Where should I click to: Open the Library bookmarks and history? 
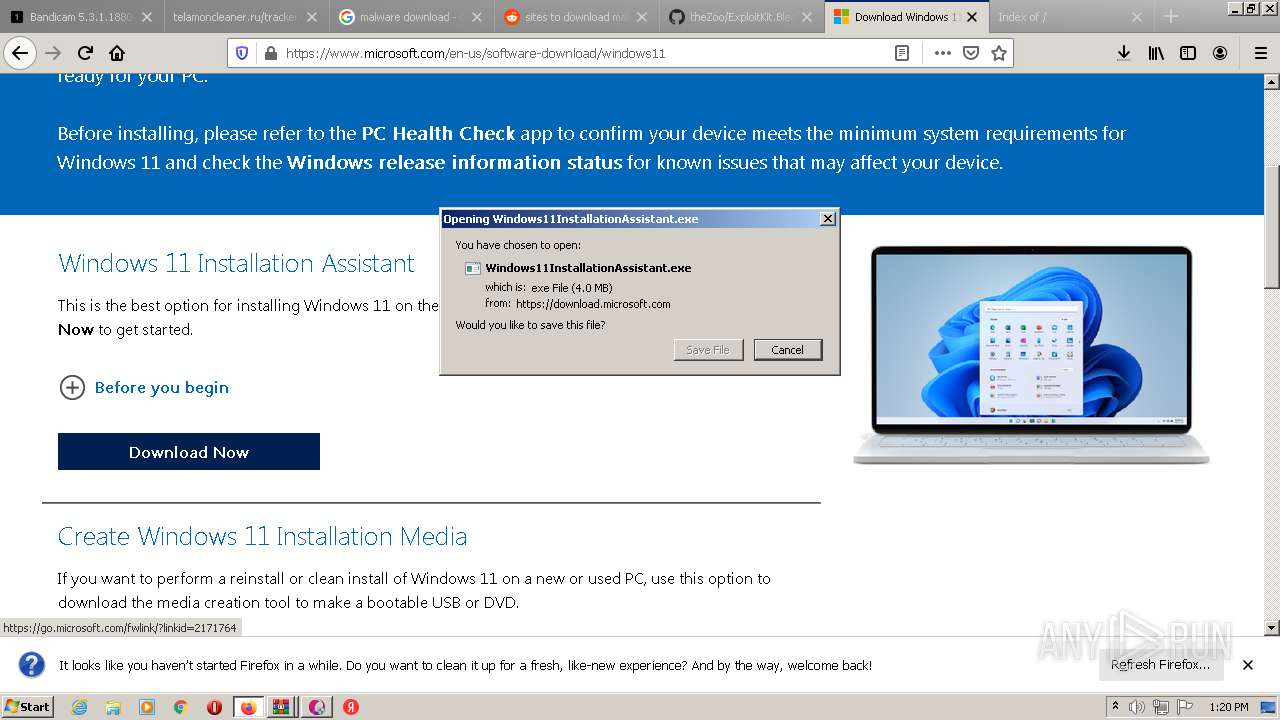[1156, 53]
